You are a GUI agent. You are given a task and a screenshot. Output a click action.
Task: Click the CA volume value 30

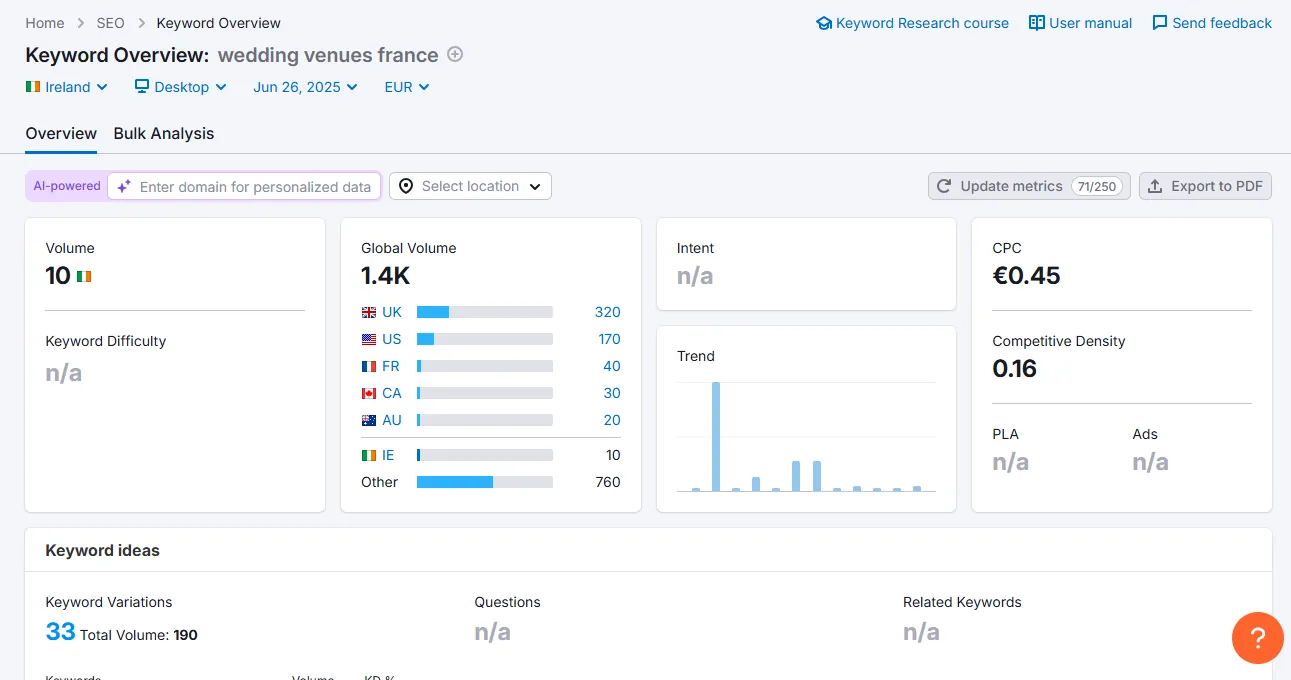[x=612, y=393]
